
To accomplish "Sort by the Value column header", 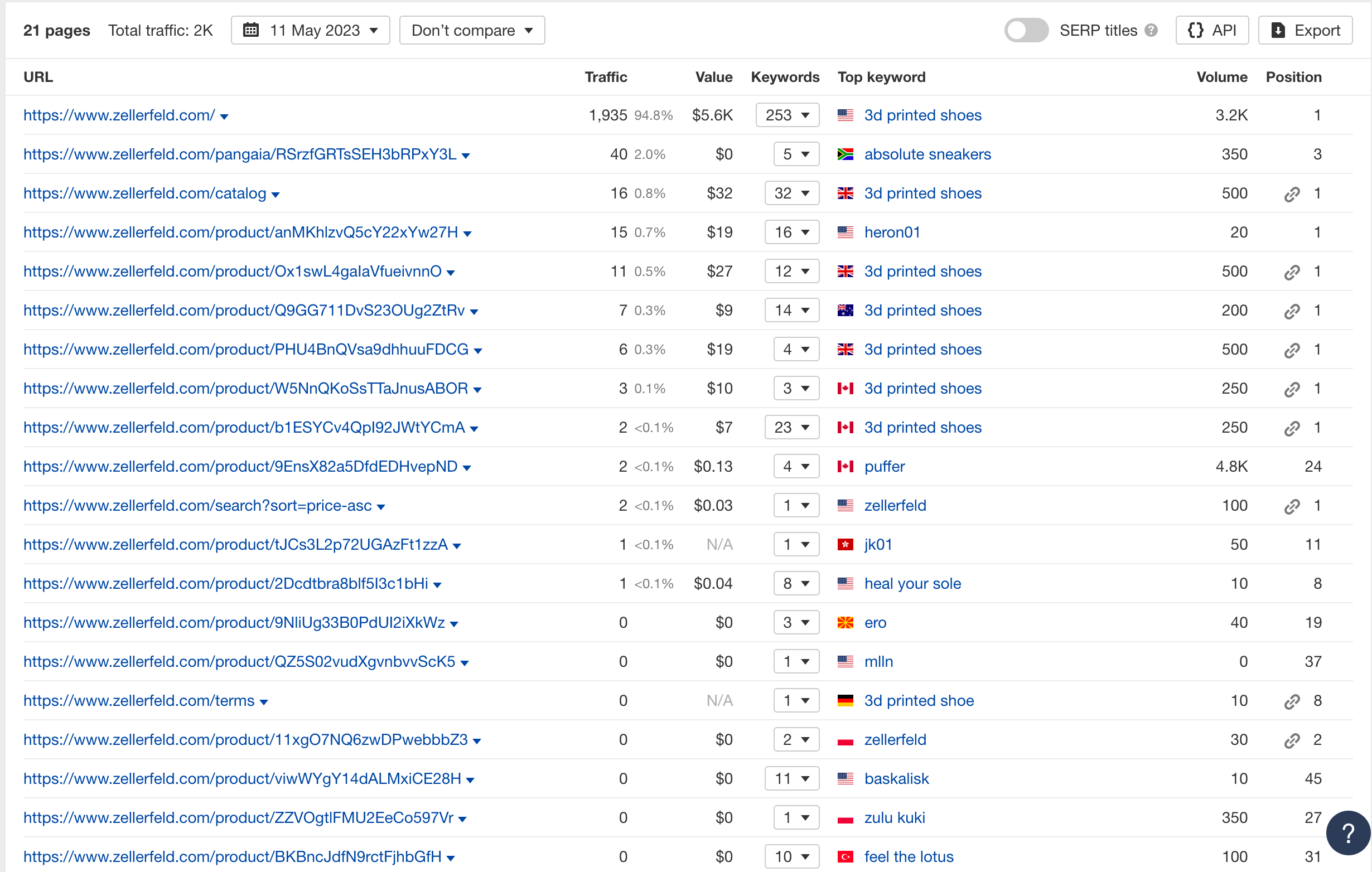I will tap(714, 77).
